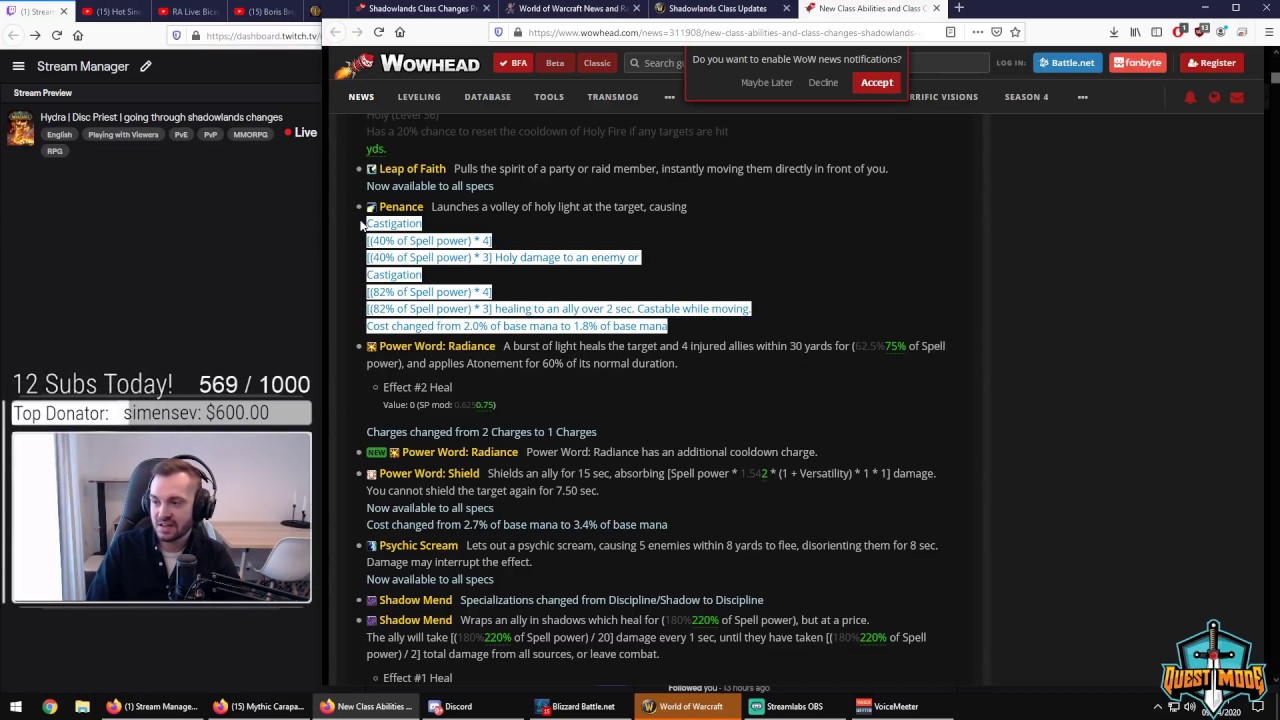1280x720 pixels.
Task: Go back in the Wowhead browser window
Action: click(336, 32)
